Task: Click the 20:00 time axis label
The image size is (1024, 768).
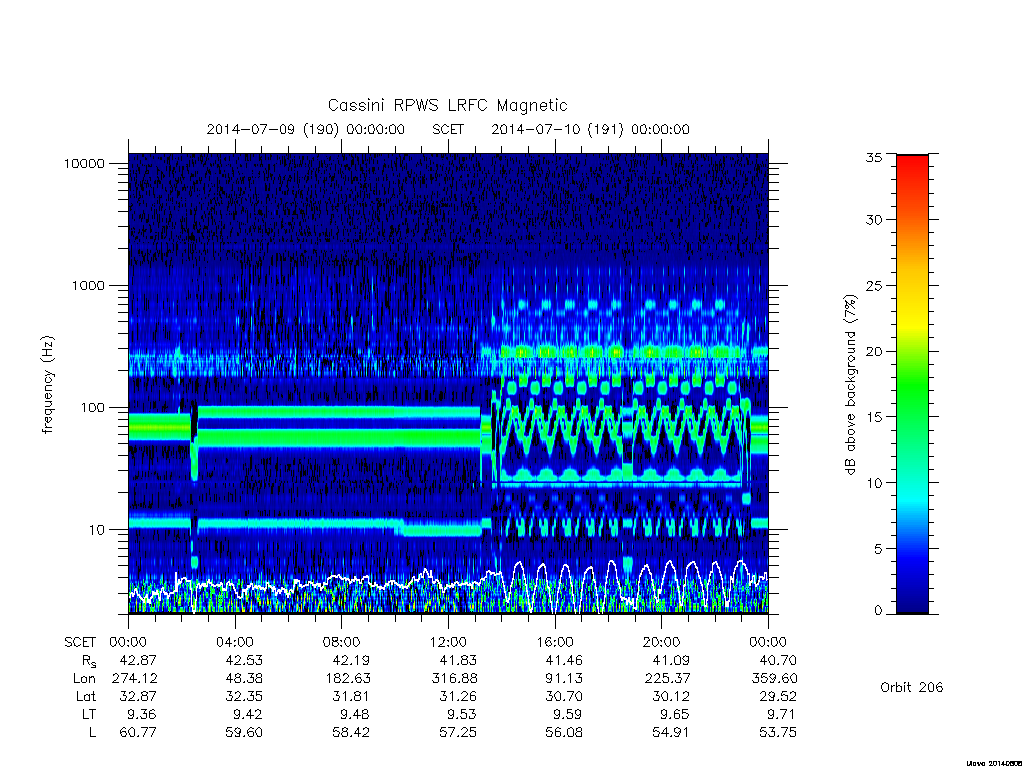Action: click(x=662, y=642)
